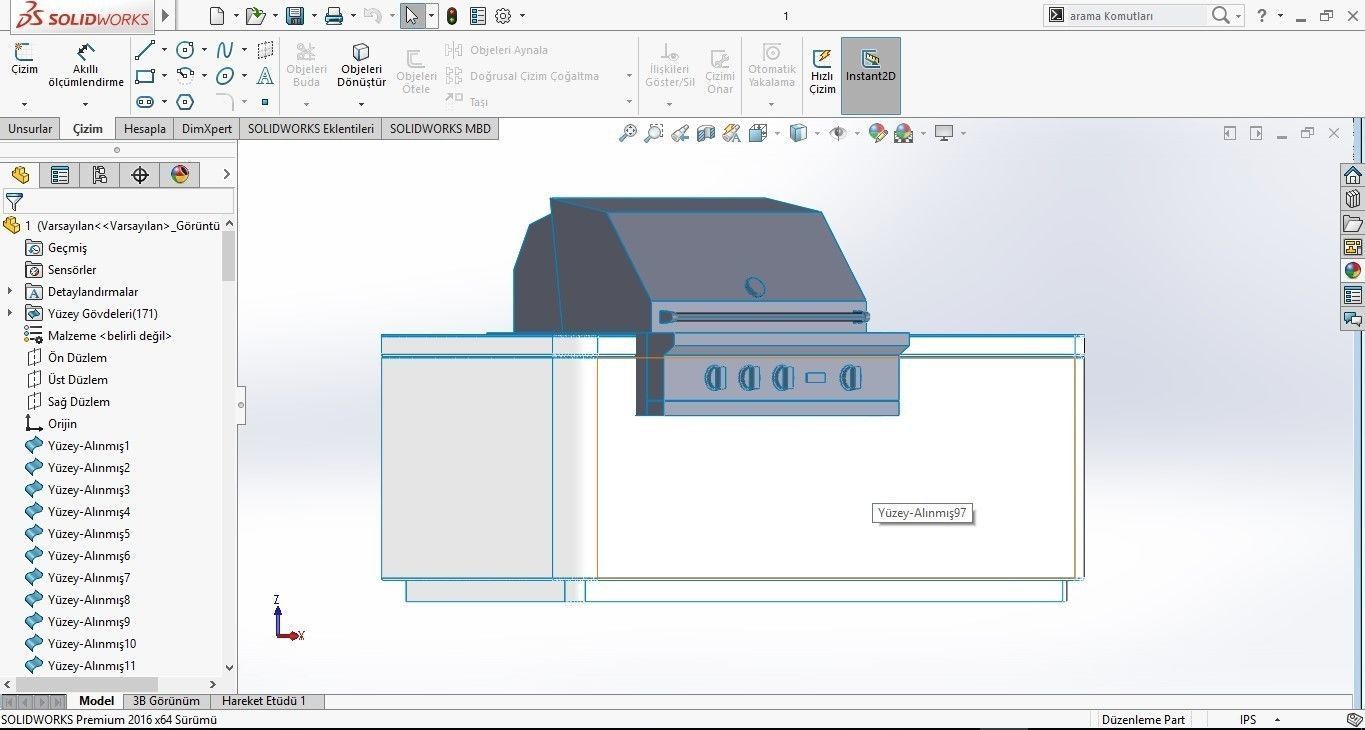This screenshot has height=730, width=1365.
Task: Click the arama Komutları search field
Action: tap(1136, 16)
